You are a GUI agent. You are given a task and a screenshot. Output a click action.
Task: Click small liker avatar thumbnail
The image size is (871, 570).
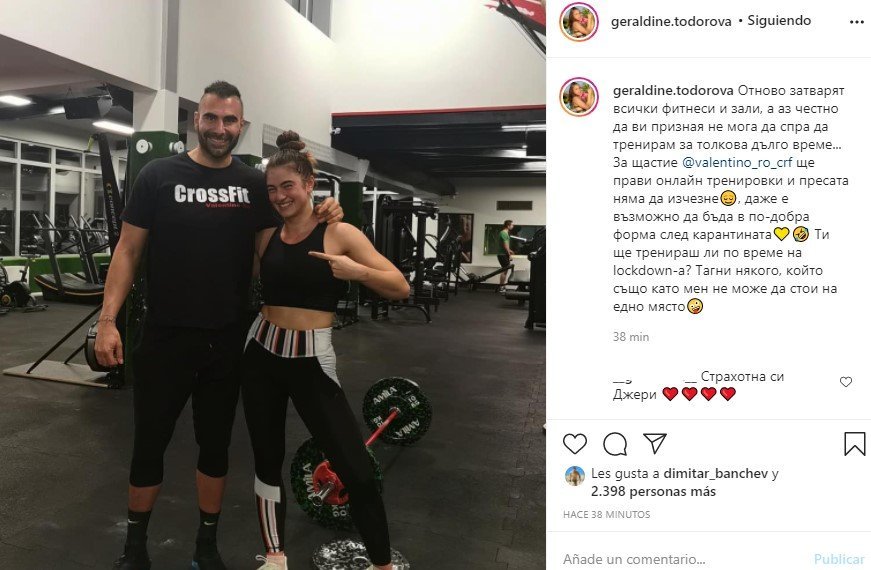click(x=575, y=476)
